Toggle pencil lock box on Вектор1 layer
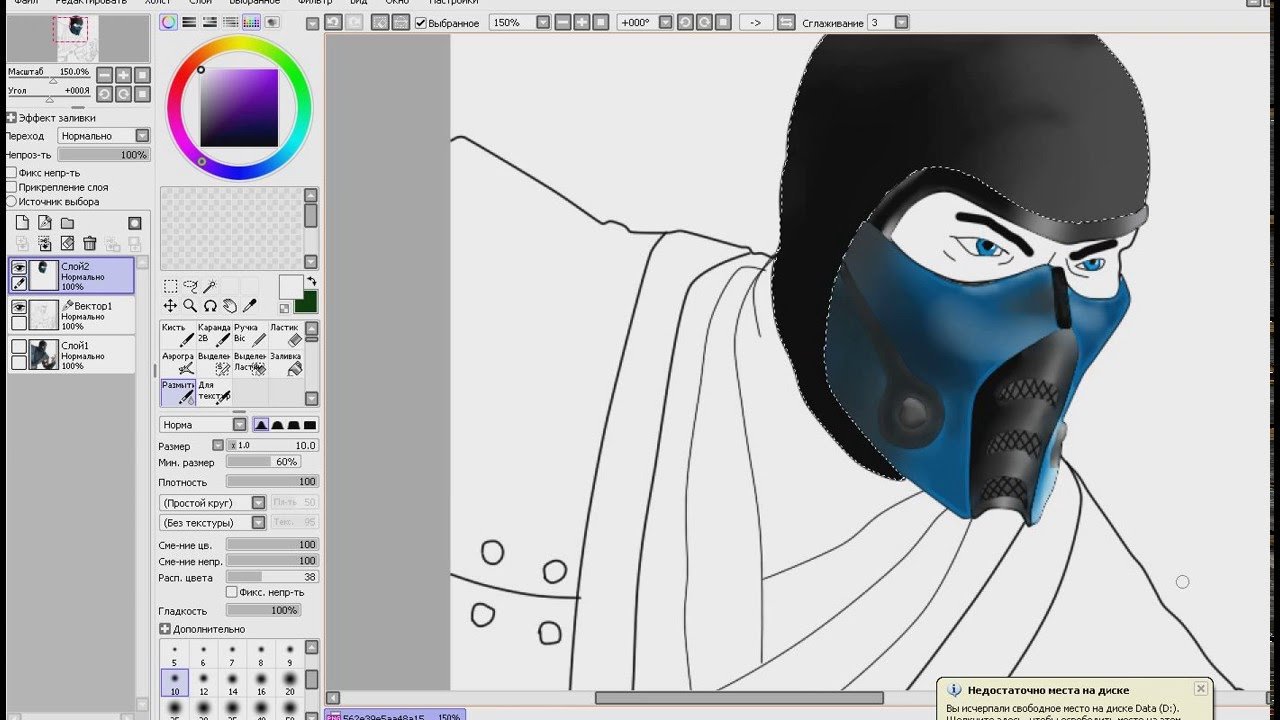Image resolution: width=1280 pixels, height=720 pixels. (x=18, y=323)
